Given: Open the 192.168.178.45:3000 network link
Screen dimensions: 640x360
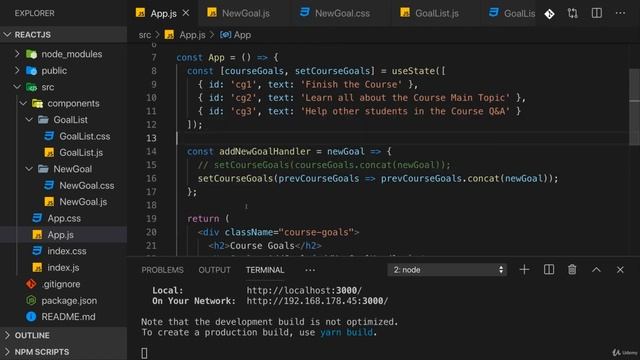Looking at the screenshot, I should pyautogui.click(x=317, y=301).
